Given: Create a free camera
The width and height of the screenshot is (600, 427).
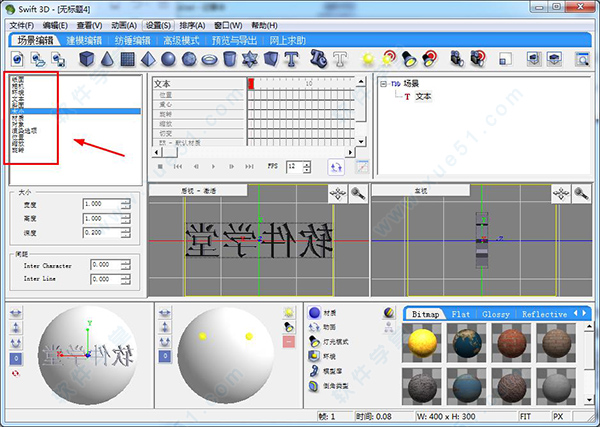Looking at the screenshot, I should point(457,59).
